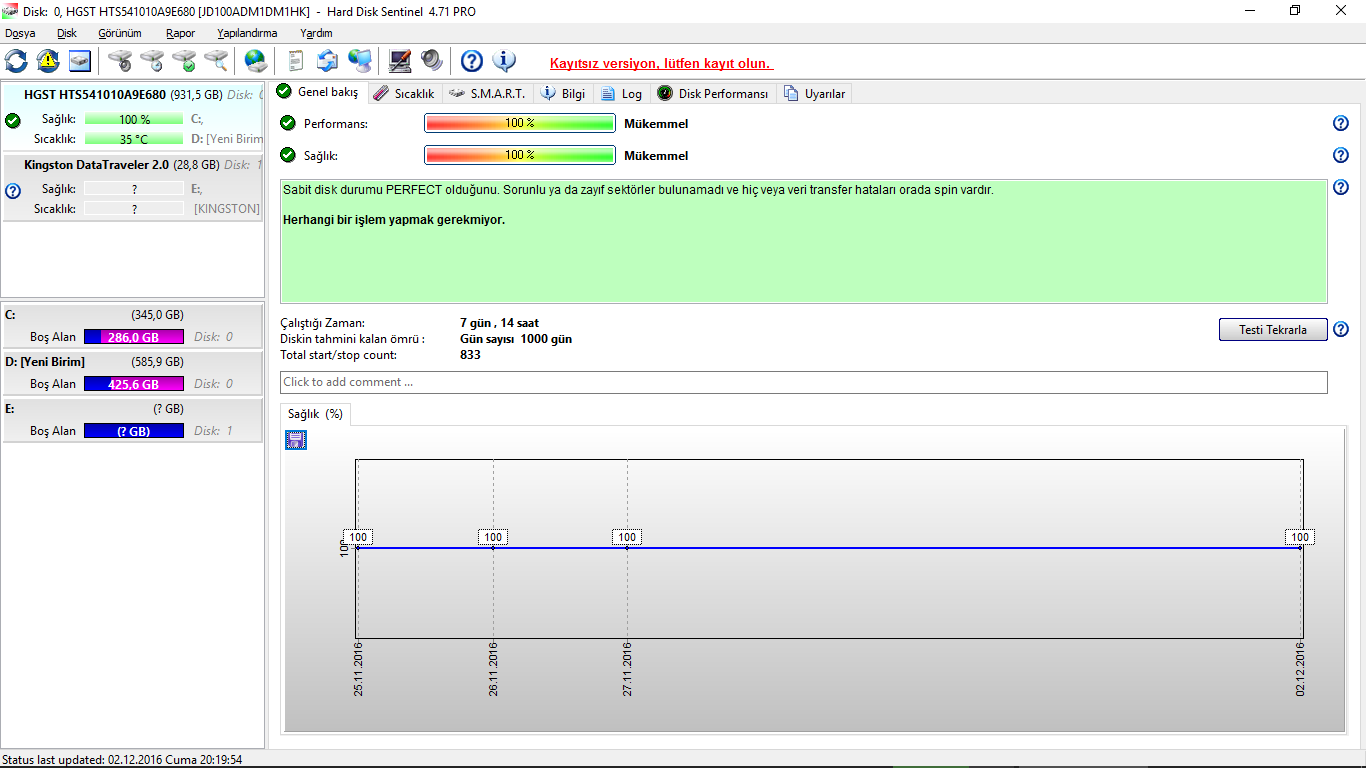Click the blue info About toolbar icon
Viewport: 1366px width, 768px height.
pos(504,61)
